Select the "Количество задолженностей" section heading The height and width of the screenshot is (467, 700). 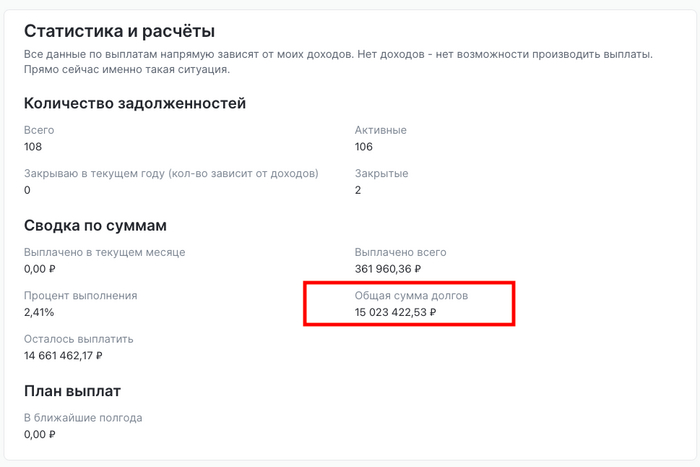[135, 103]
